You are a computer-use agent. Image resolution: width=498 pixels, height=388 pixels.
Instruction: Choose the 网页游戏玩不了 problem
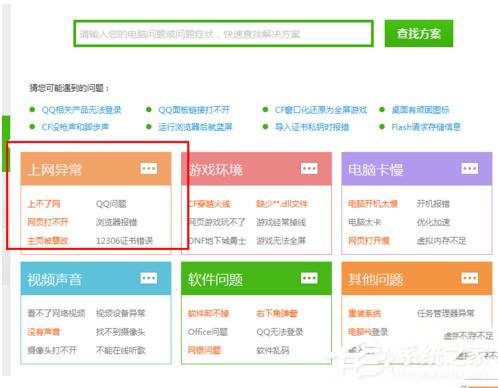pos(217,222)
